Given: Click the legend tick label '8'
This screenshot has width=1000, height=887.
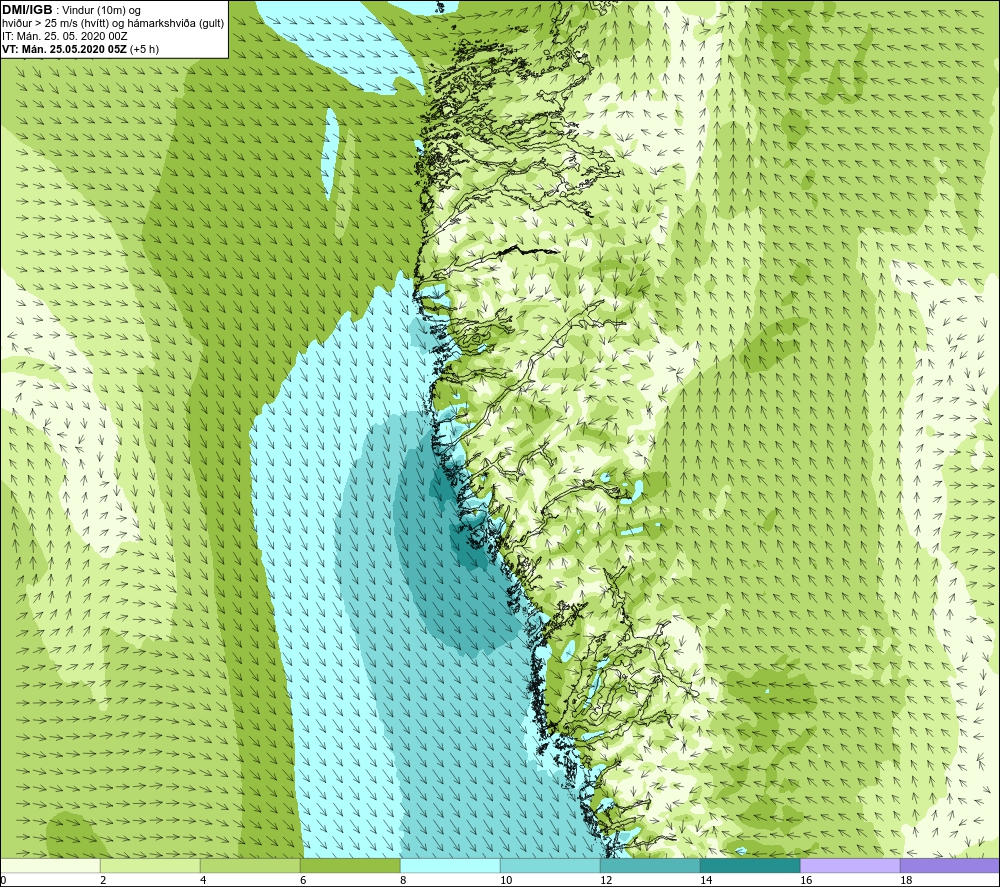Looking at the screenshot, I should 403,881.
